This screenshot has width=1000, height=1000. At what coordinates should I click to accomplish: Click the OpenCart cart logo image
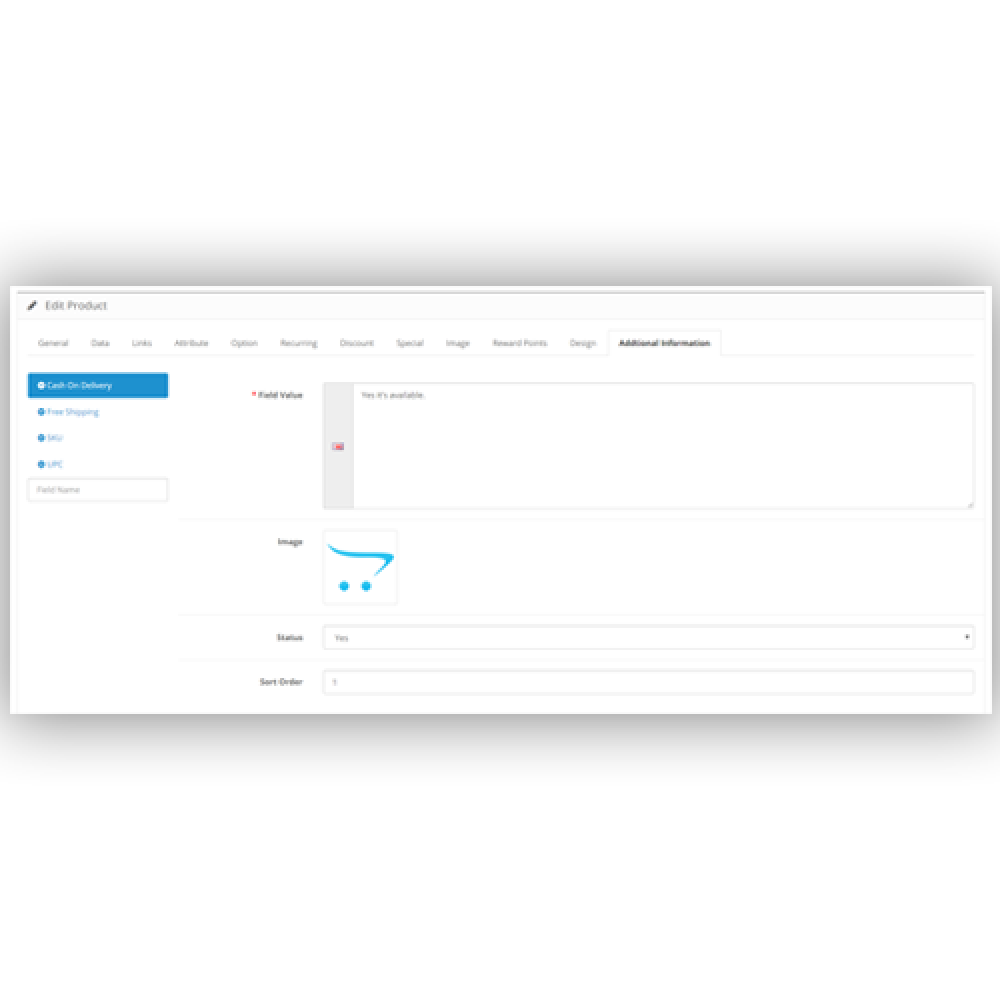[x=360, y=566]
